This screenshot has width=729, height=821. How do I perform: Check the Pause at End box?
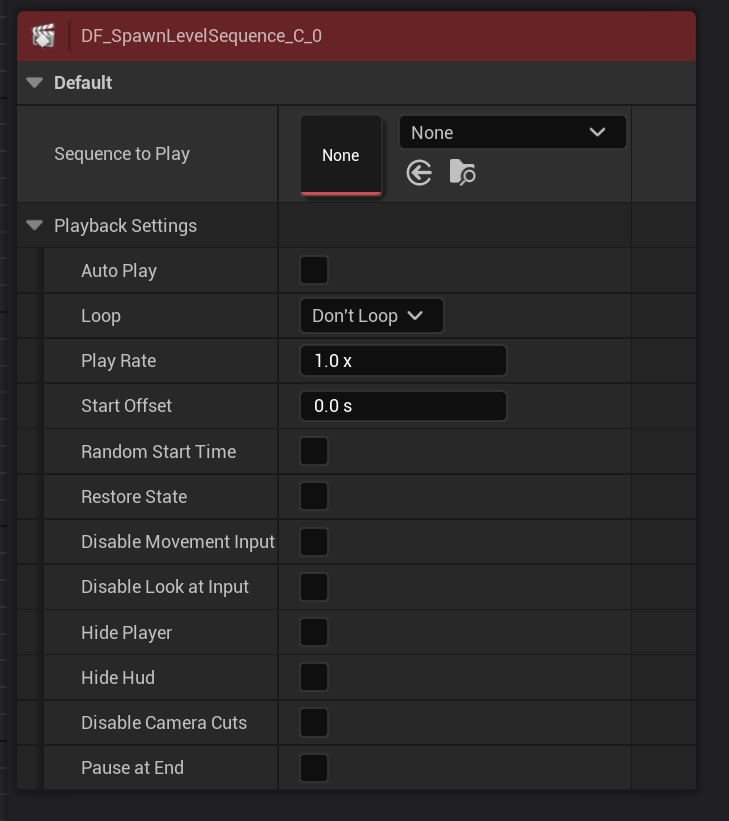tap(314, 768)
